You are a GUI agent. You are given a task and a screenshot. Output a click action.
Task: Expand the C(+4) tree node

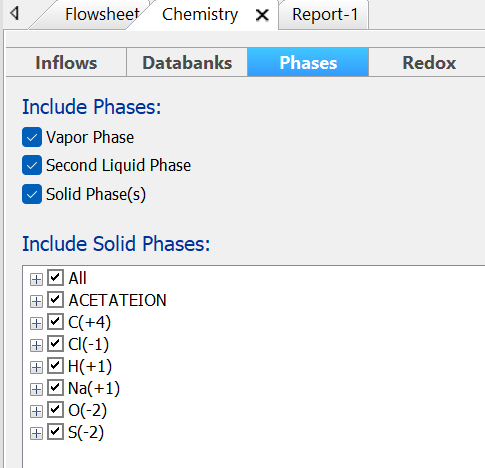pyautogui.click(x=36, y=323)
